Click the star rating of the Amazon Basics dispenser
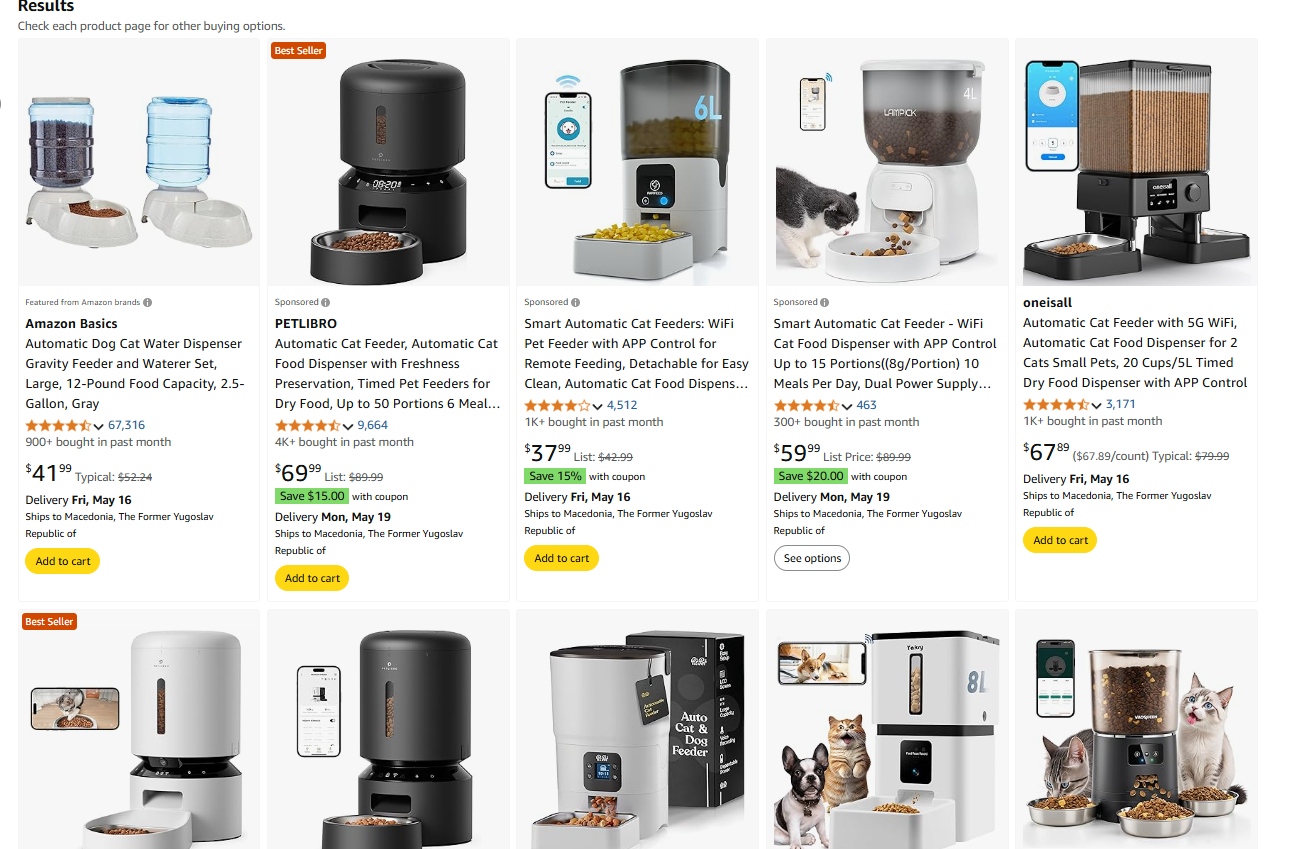The height and width of the screenshot is (849, 1300). 58,425
